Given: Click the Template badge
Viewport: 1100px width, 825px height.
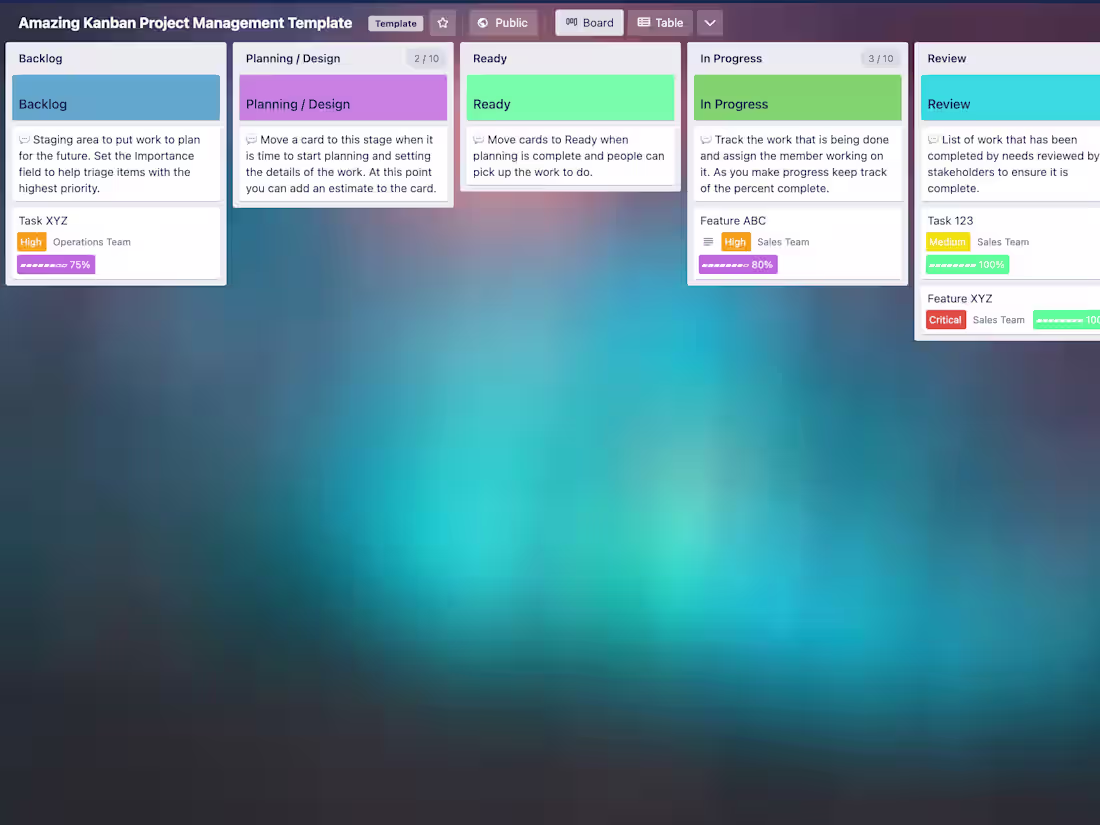Looking at the screenshot, I should coord(396,23).
